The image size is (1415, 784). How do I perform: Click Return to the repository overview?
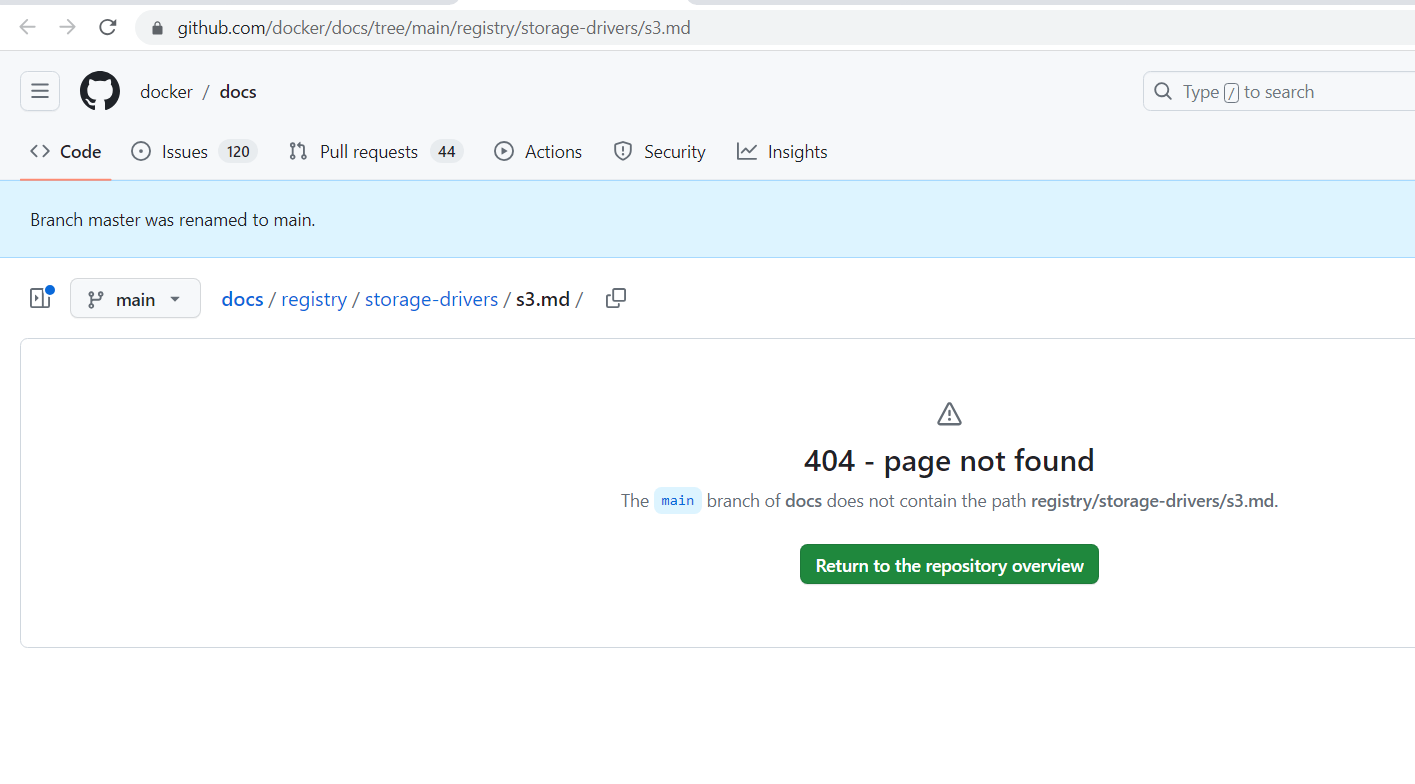click(x=948, y=564)
